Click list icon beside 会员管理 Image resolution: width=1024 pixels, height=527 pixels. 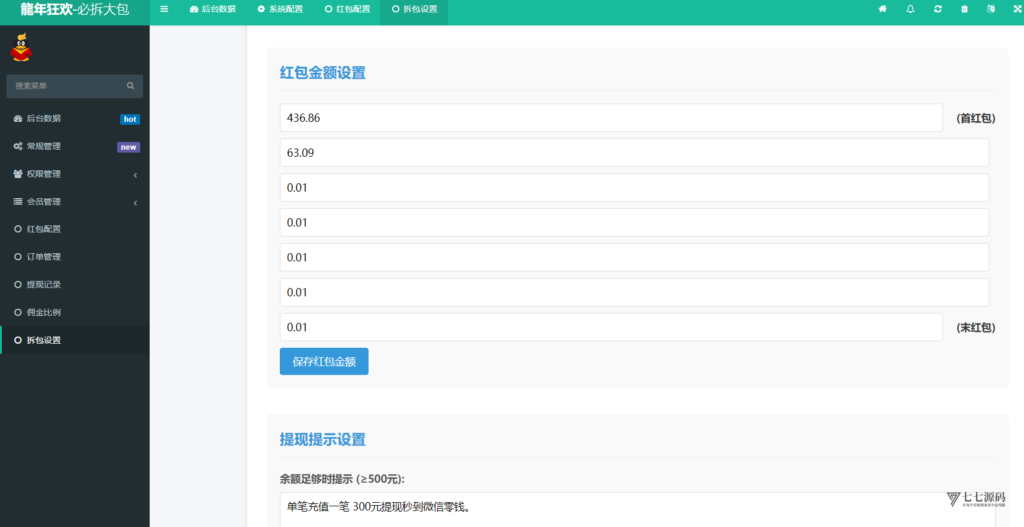click(x=18, y=202)
